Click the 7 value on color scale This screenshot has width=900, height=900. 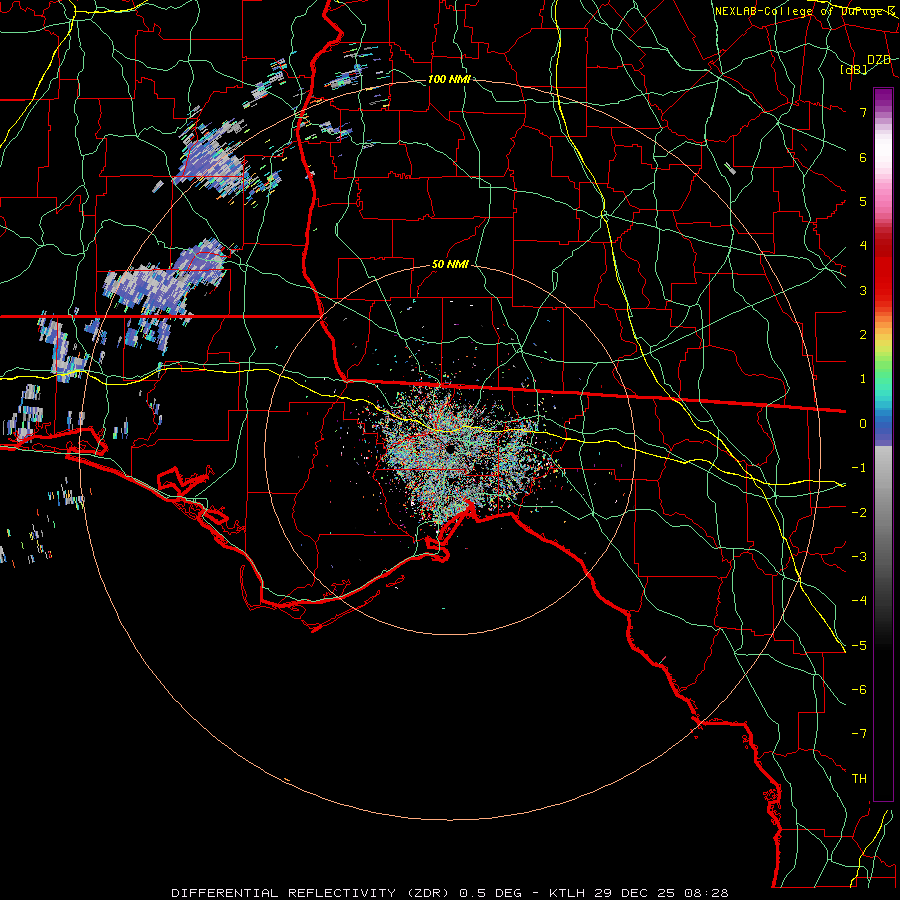coord(863,112)
